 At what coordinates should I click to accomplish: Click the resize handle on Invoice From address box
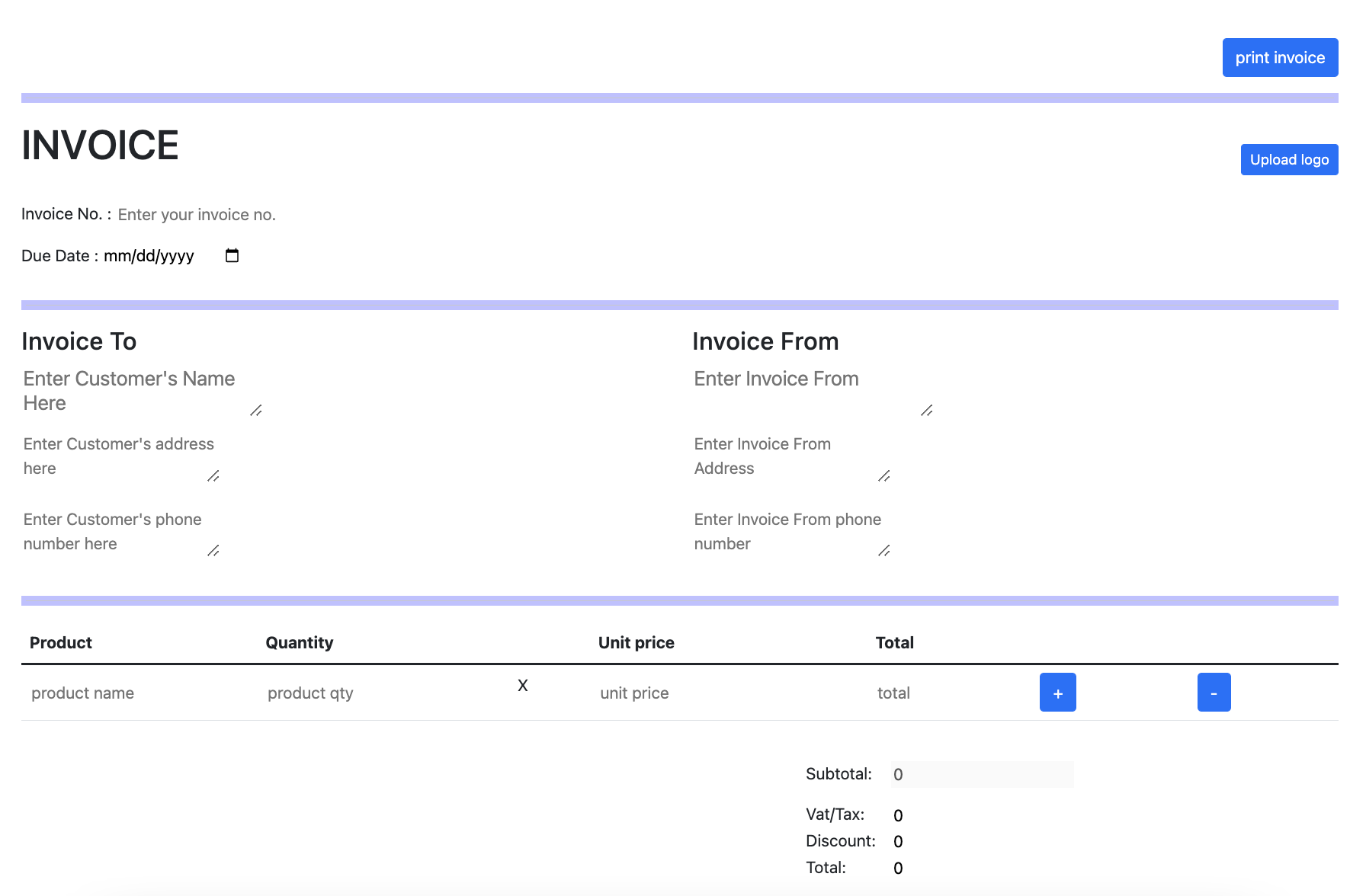pyautogui.click(x=885, y=477)
